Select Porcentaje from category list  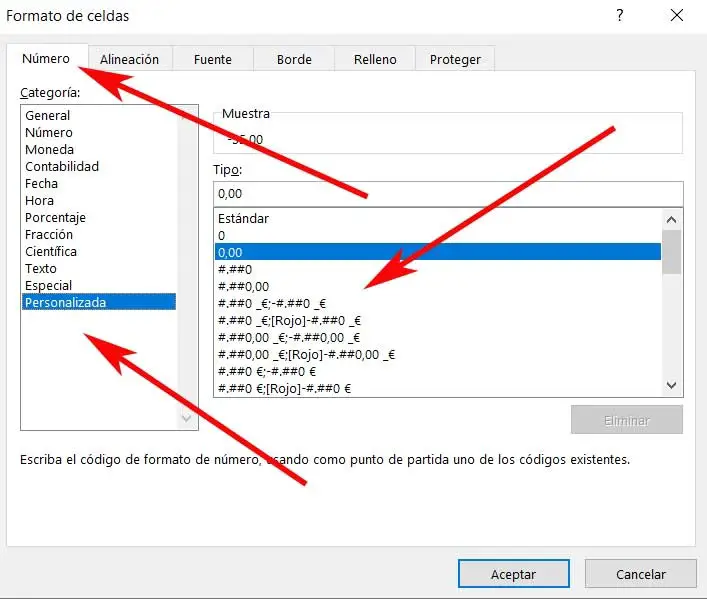tap(56, 218)
